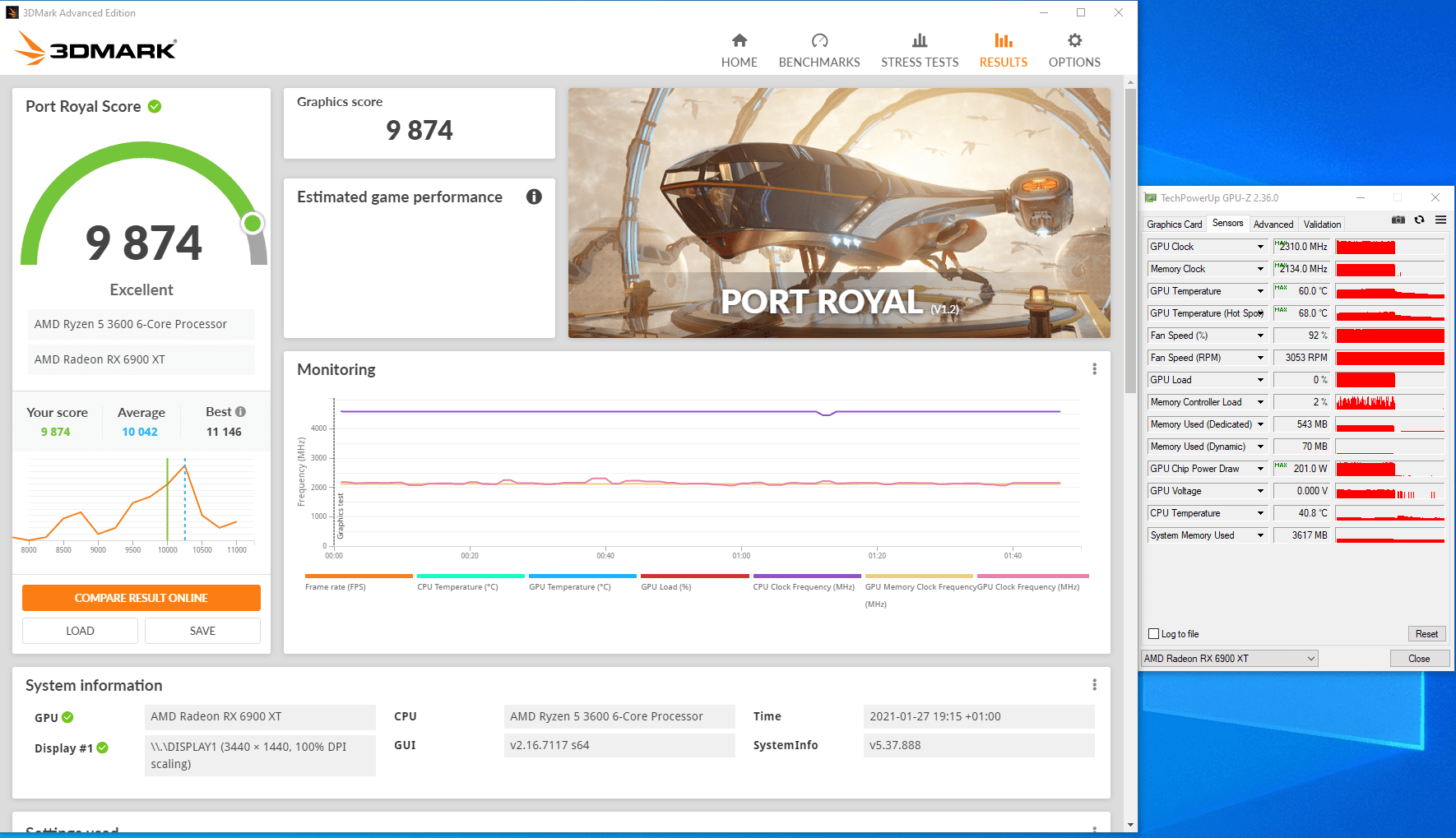The image size is (1456, 838).
Task: Click the LOAD button
Action: [80, 631]
